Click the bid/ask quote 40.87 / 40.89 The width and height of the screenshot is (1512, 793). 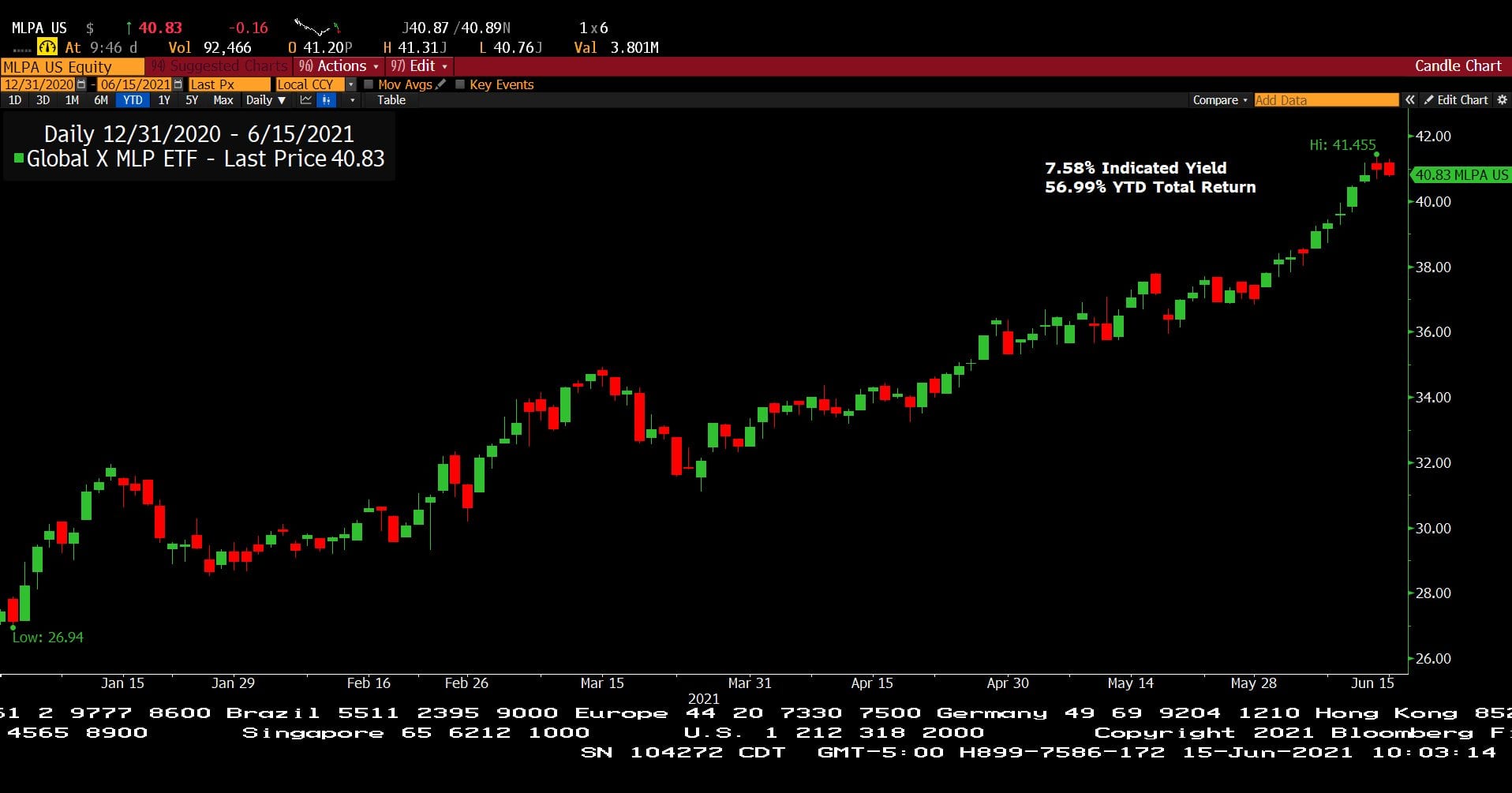pyautogui.click(x=456, y=28)
